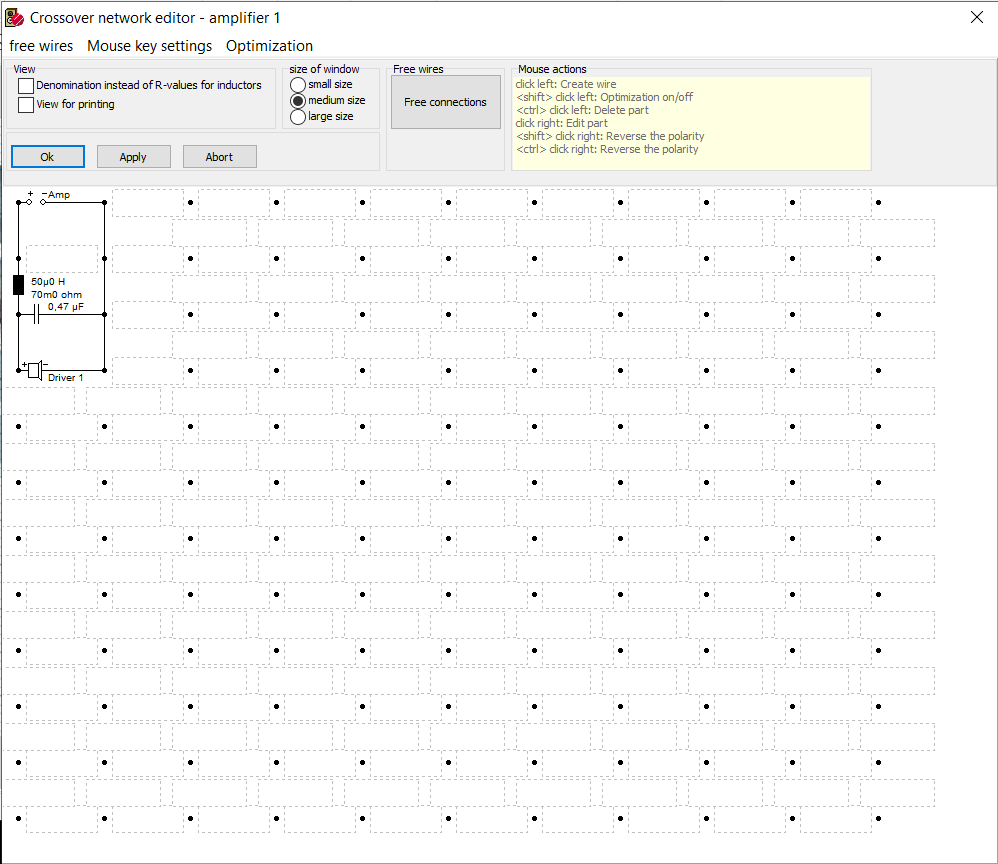Image resolution: width=998 pixels, height=864 pixels.
Task: Select the small size radio button
Action: point(298,85)
